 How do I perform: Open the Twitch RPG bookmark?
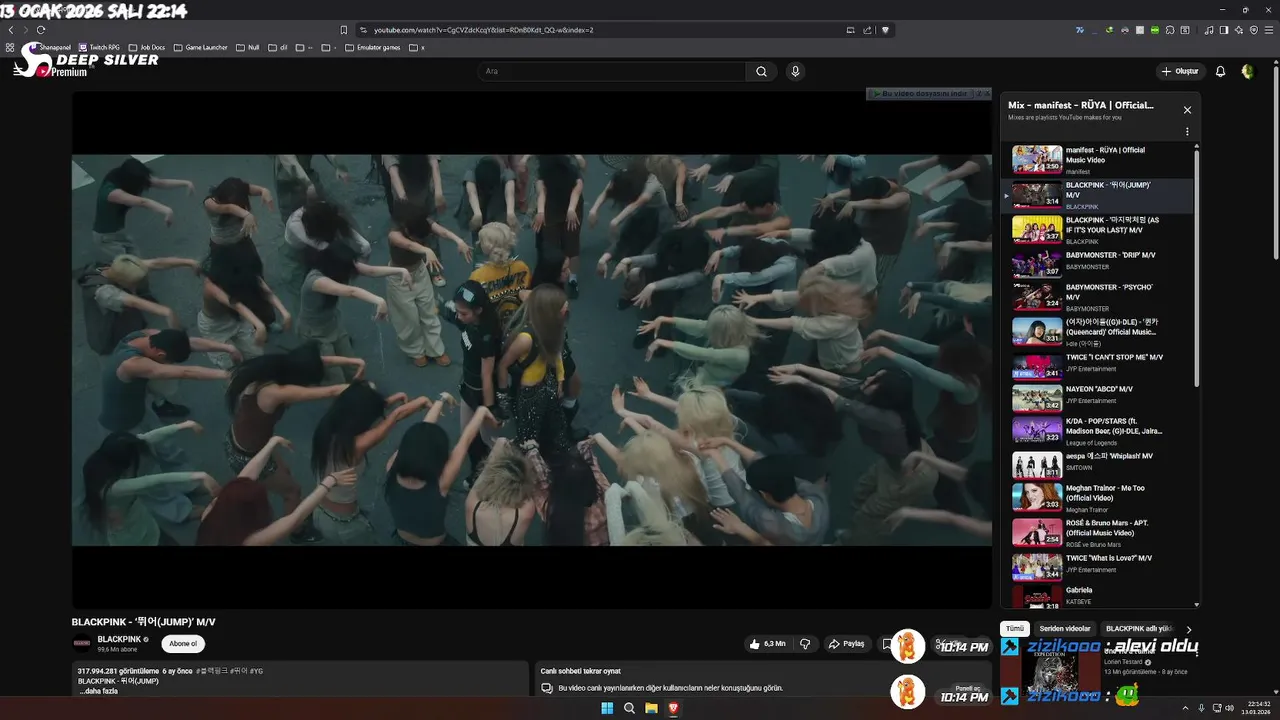(x=99, y=47)
